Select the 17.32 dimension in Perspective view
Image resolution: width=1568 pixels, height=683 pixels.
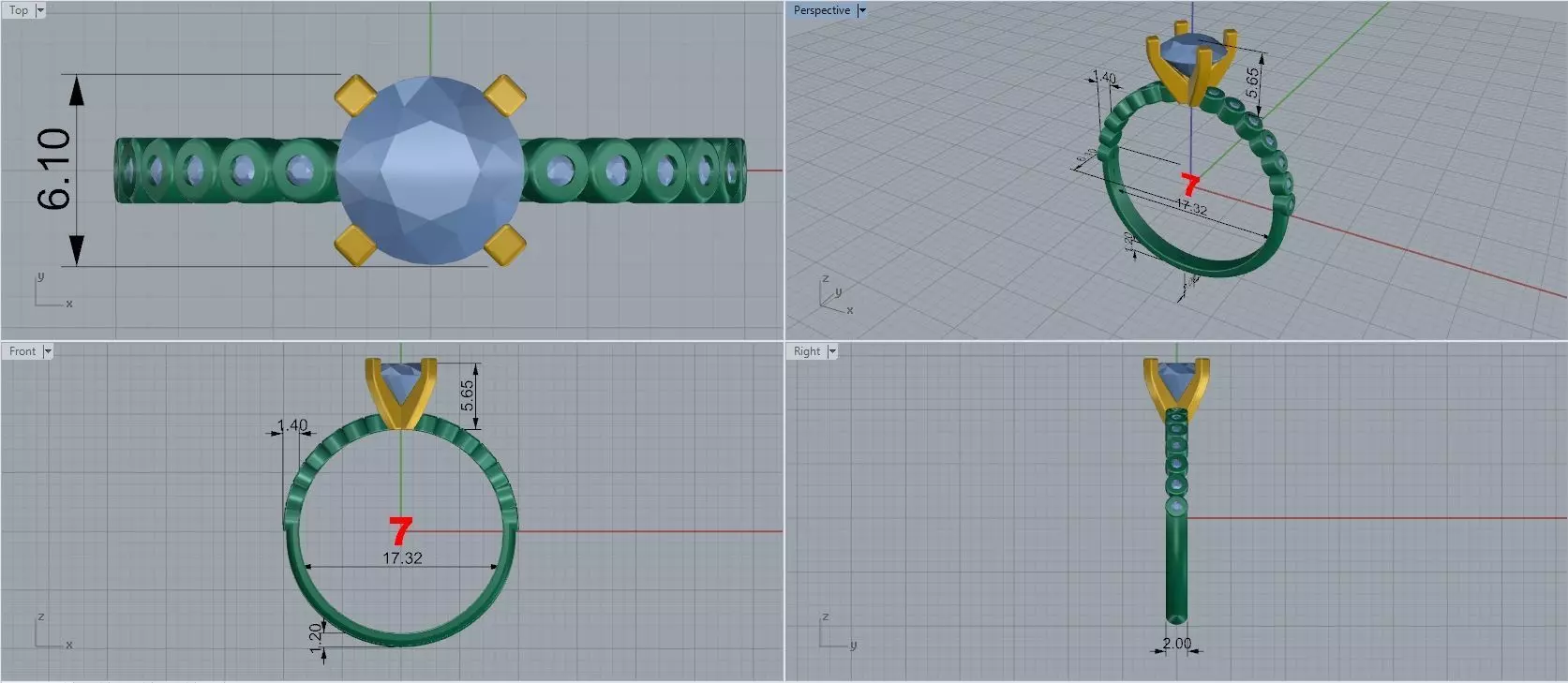tap(1191, 206)
